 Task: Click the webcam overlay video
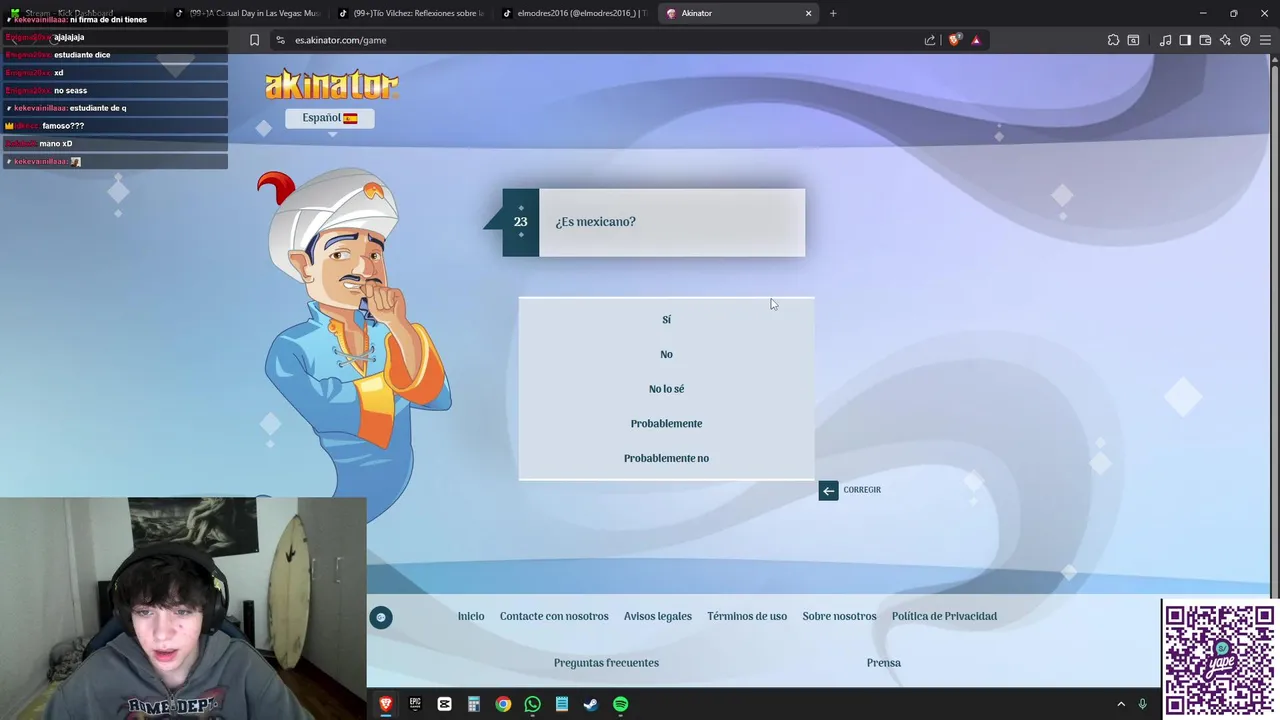pos(183,608)
